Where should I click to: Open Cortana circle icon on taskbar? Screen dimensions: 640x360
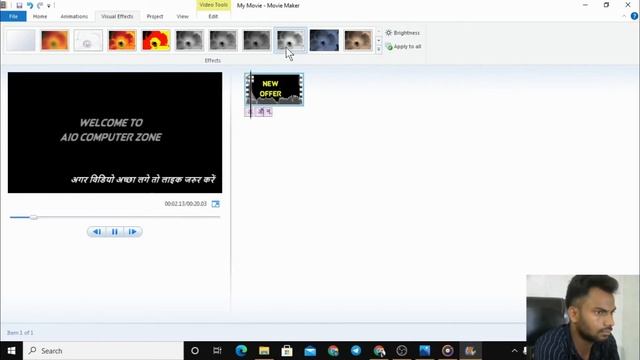click(x=195, y=351)
